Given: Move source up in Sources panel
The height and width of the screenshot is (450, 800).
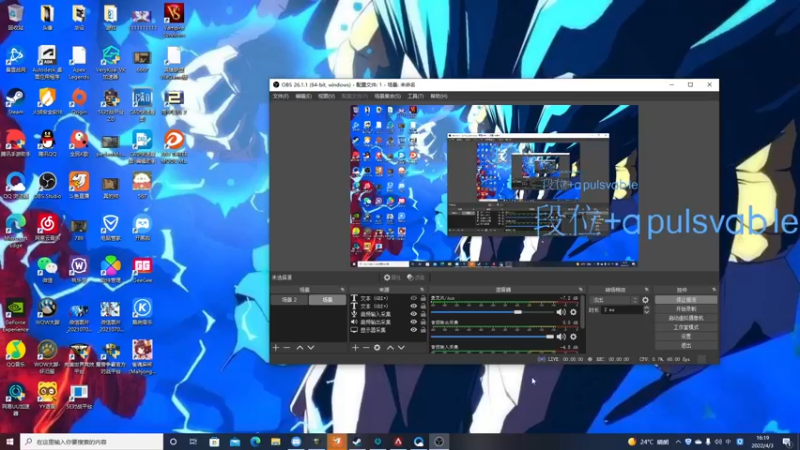Looking at the screenshot, I should (390, 347).
